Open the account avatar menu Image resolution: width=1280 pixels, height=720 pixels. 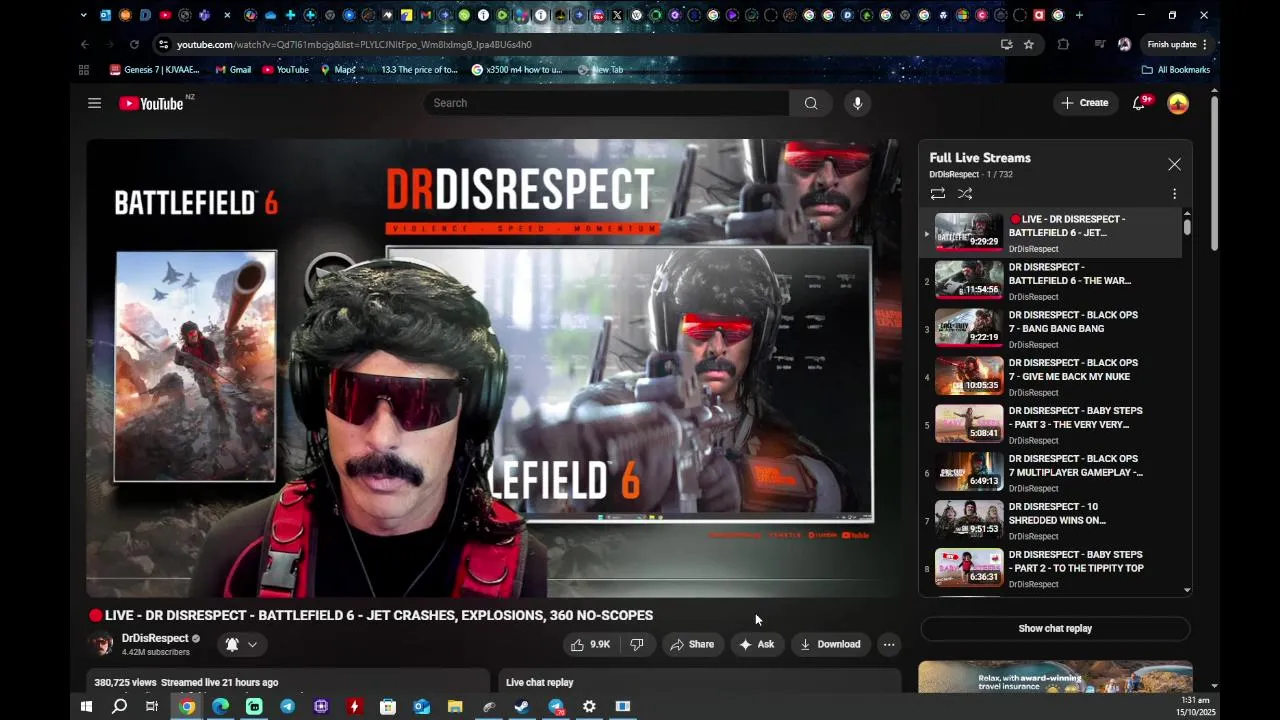click(1178, 103)
